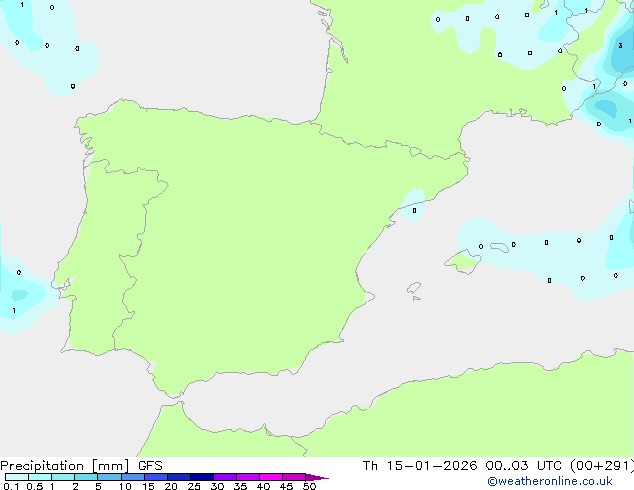Click the 20 to 25 mm dark blue swatch
The image size is (634, 490).
click(x=179, y=477)
